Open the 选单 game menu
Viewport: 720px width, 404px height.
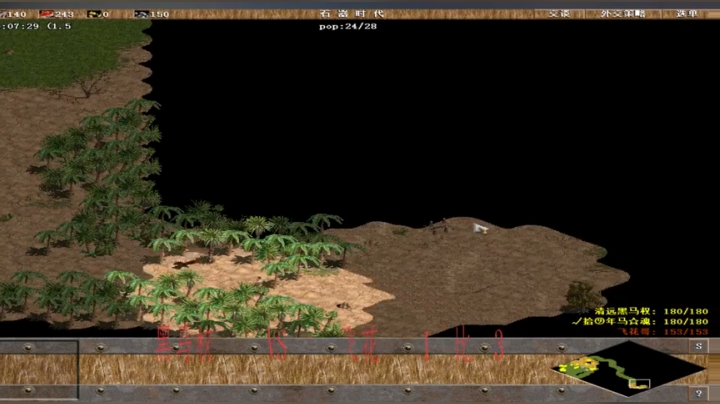pyautogui.click(x=686, y=13)
